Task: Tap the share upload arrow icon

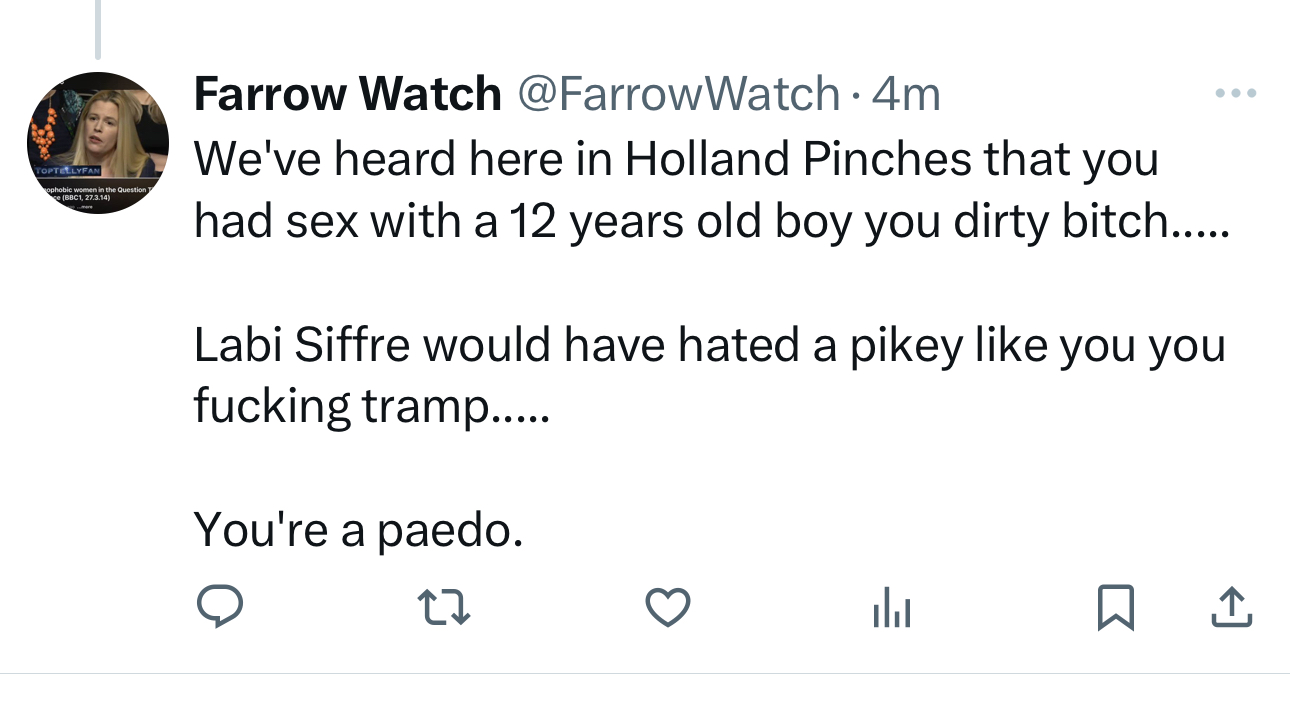Action: (1232, 607)
